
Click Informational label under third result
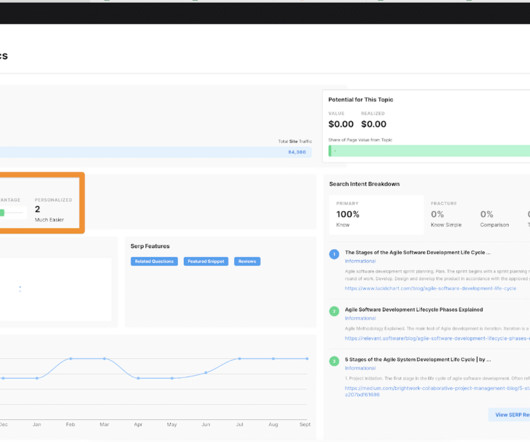coord(360,368)
